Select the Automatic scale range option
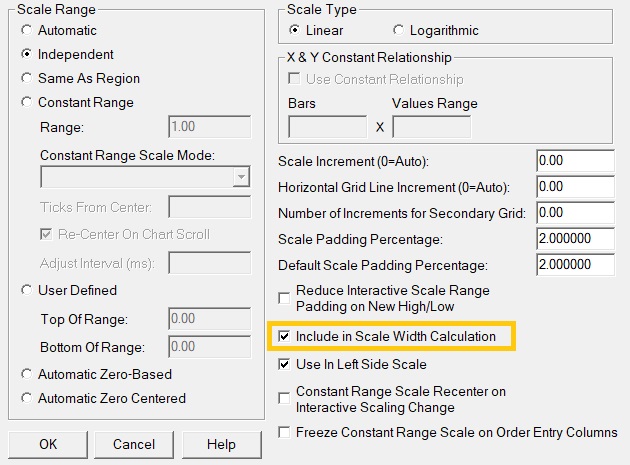 27,31
